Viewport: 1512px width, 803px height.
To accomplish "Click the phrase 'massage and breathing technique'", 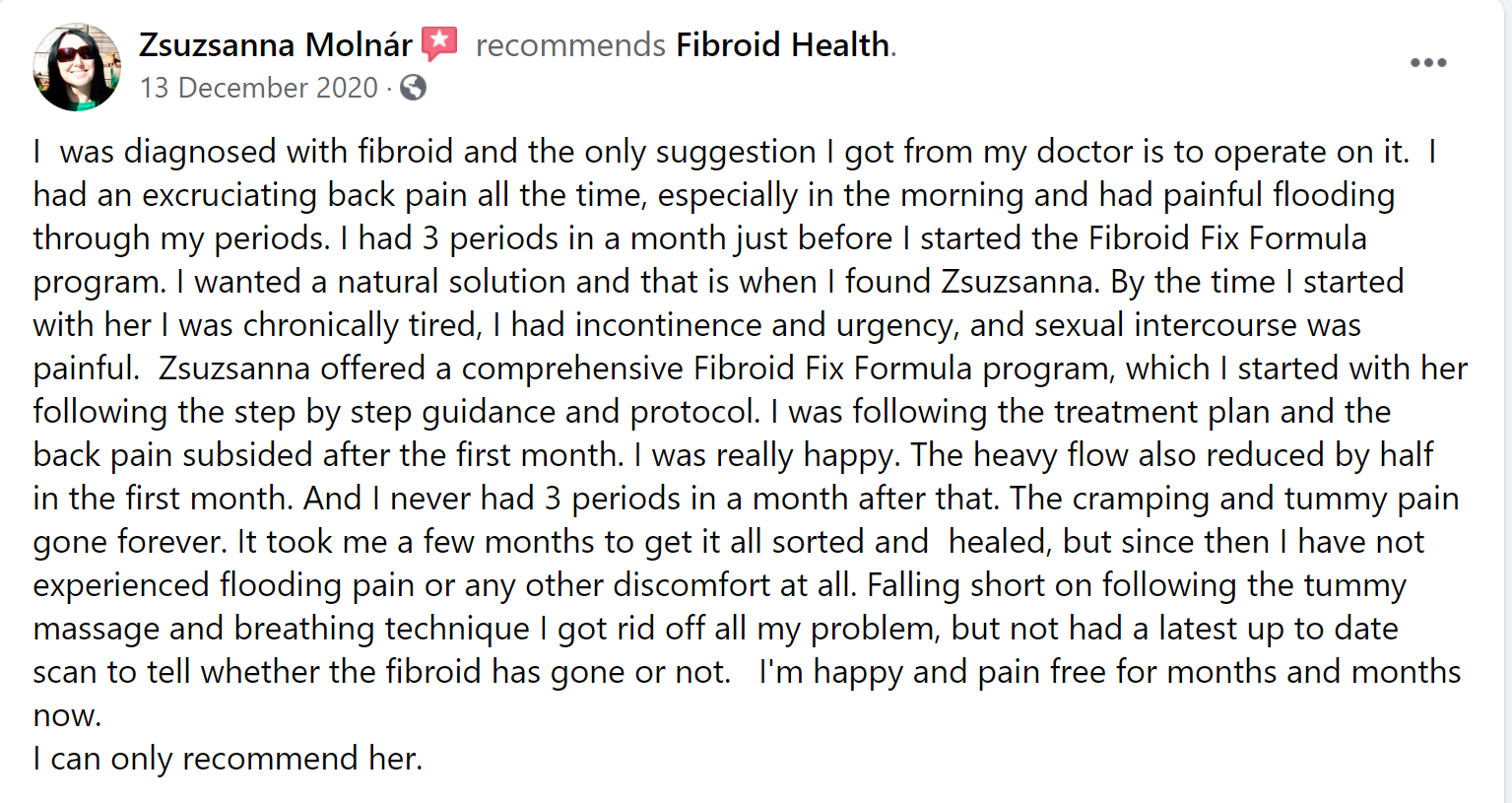I will click(x=282, y=629).
